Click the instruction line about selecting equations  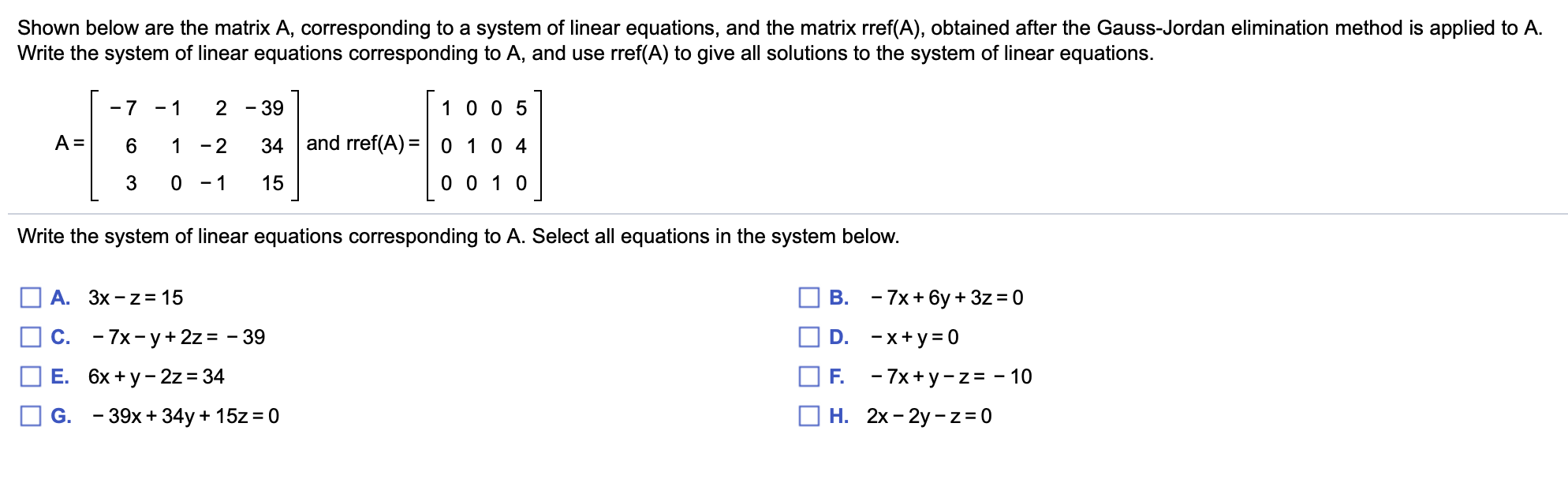point(457,235)
